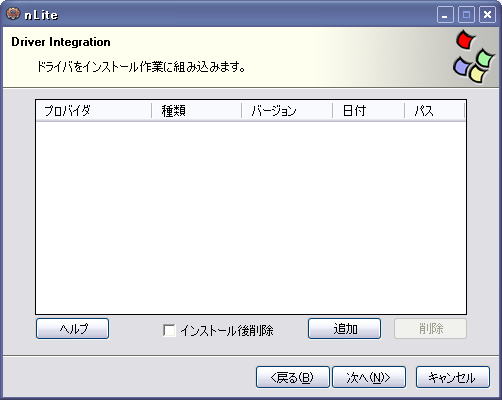This screenshot has width=502, height=400.
Task: Open the ヘルプ help button
Action: pos(72,329)
